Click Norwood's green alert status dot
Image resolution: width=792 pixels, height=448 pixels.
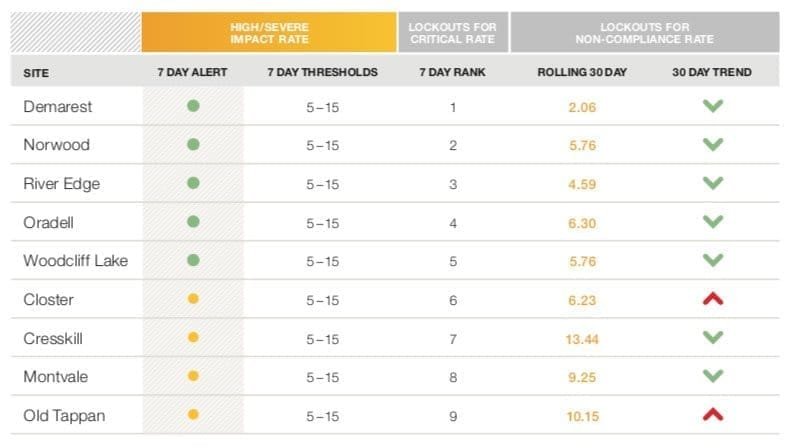coord(193,145)
